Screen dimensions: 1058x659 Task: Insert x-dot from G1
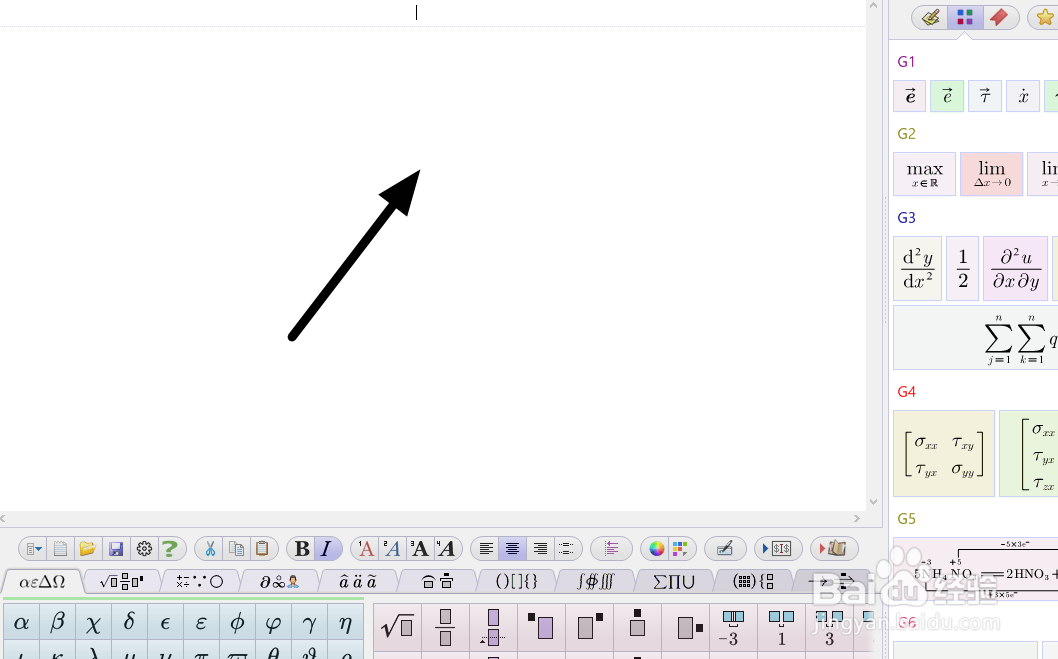point(1023,96)
